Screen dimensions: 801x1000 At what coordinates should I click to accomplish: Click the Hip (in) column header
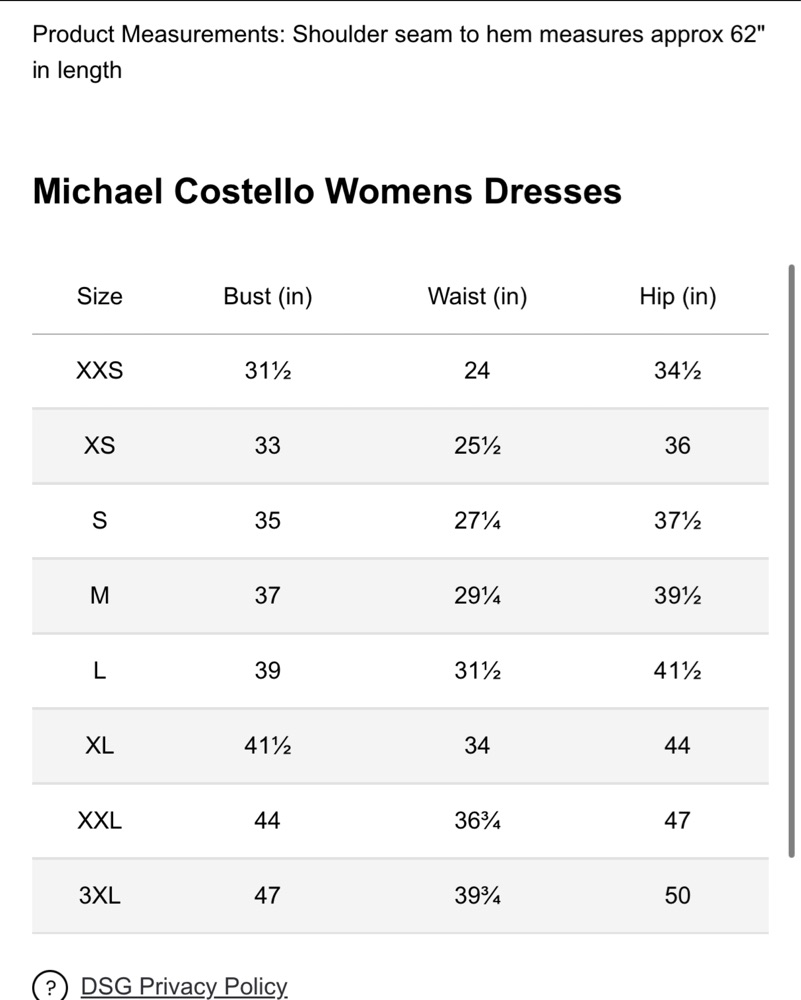pos(678,297)
